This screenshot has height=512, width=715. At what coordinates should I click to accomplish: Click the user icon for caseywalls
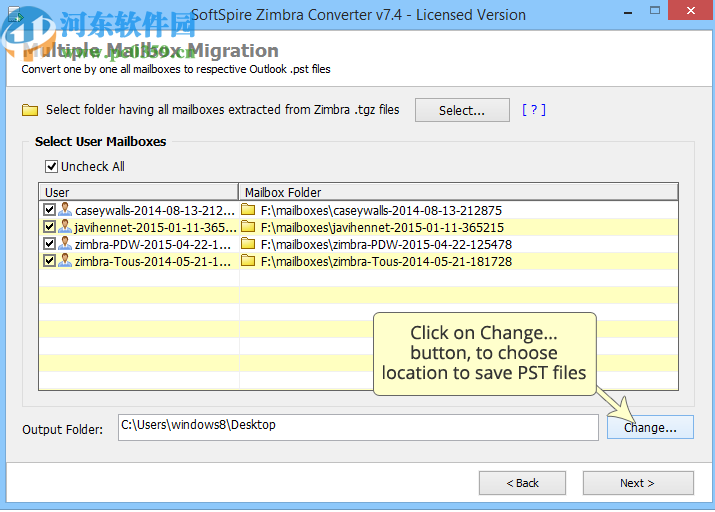click(65, 210)
